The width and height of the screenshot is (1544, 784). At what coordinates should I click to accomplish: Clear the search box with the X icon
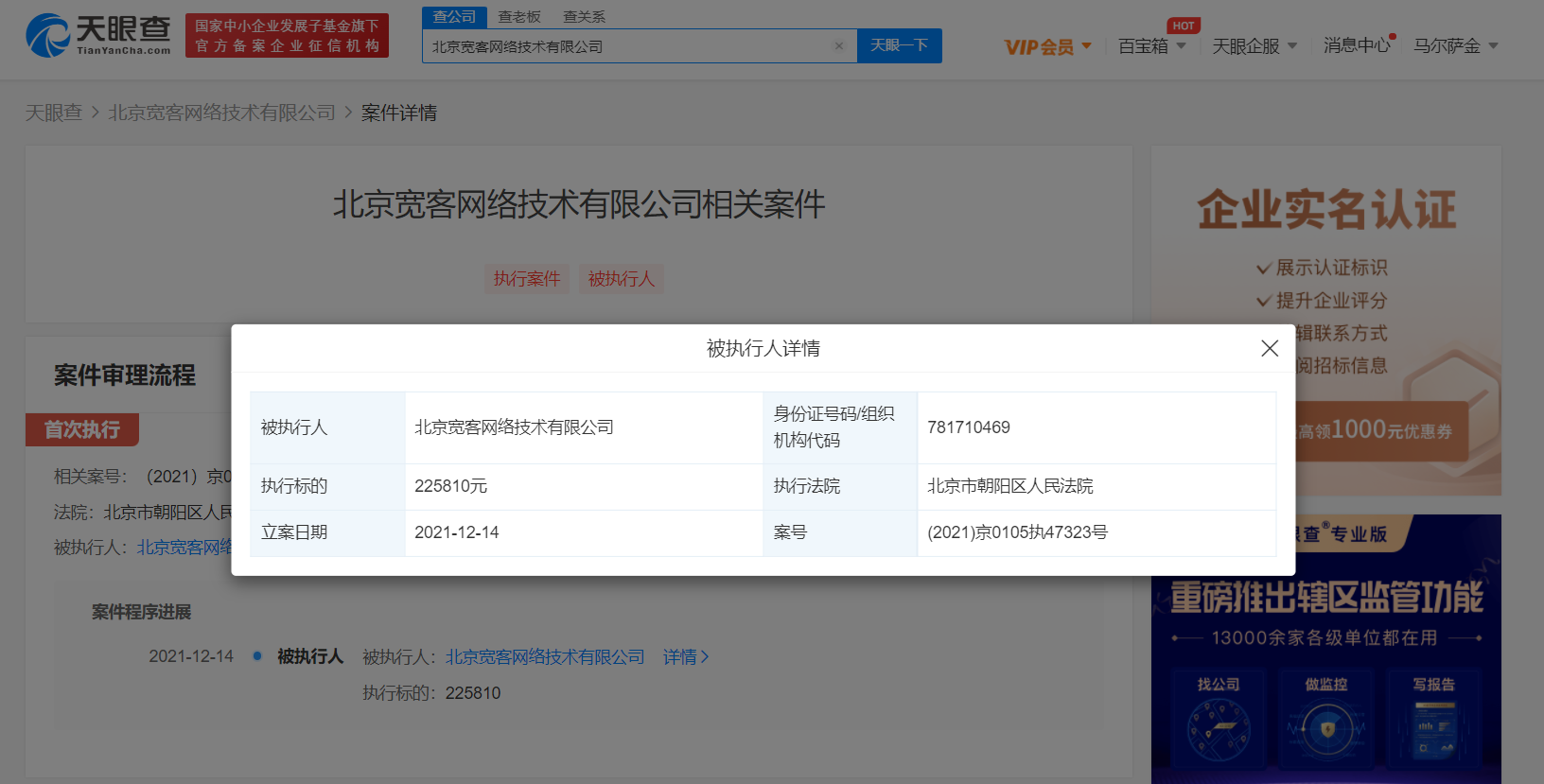coord(839,45)
